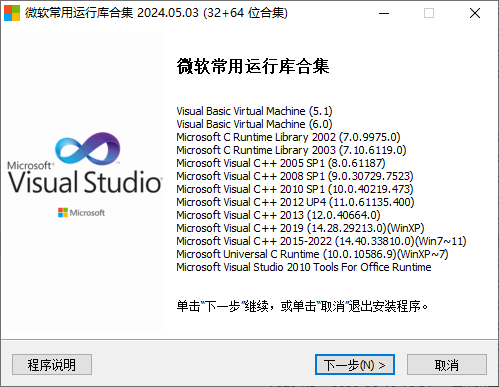
Task: Open the 程序说明 program description
Action: click(52, 365)
